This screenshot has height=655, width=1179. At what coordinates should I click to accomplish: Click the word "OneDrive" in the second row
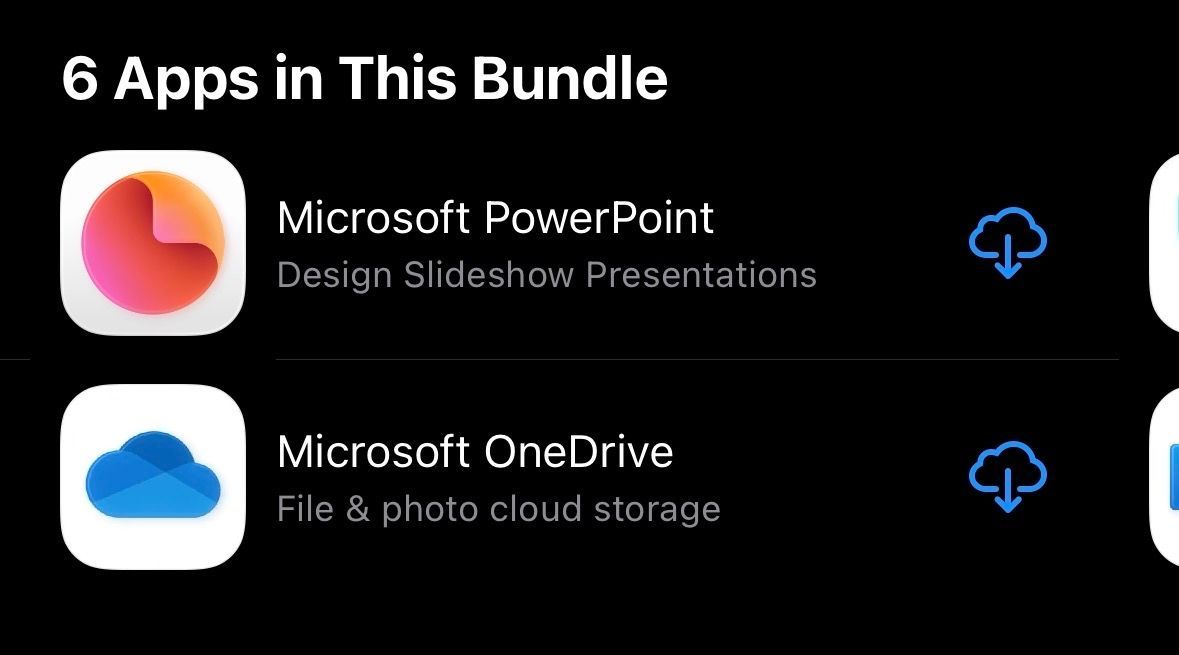coord(578,452)
